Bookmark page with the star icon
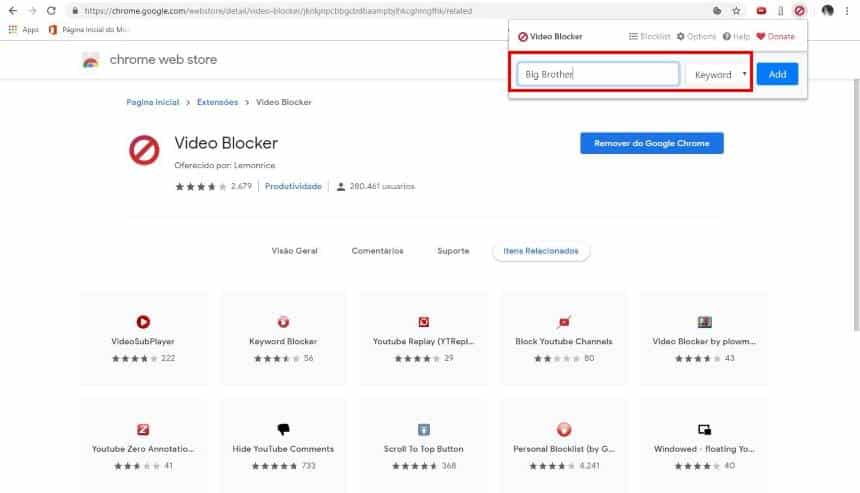The height and width of the screenshot is (493, 860). point(736,10)
